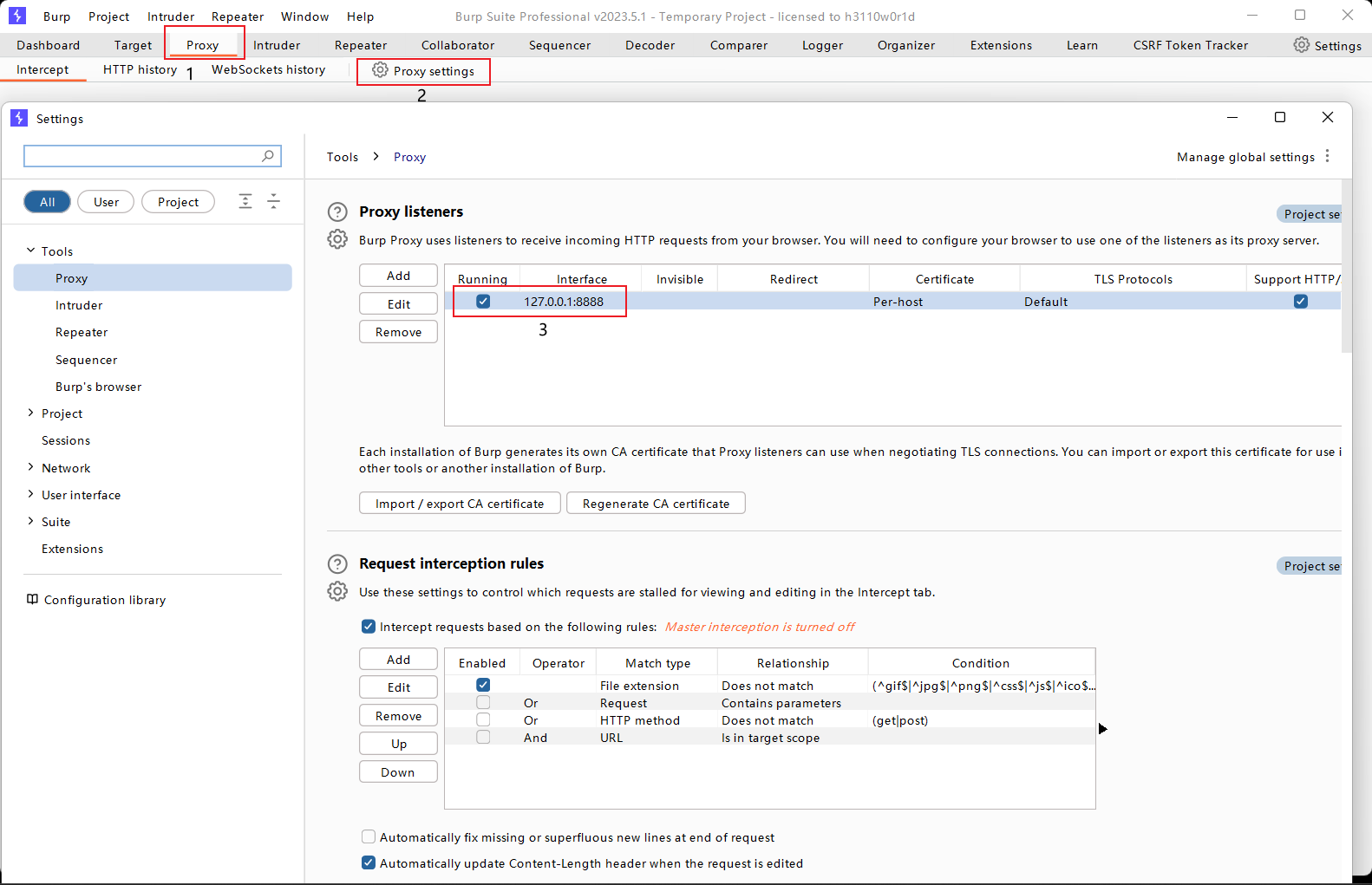Select the Project settings filter
Viewport: 1372px width, 885px height.
click(178, 202)
